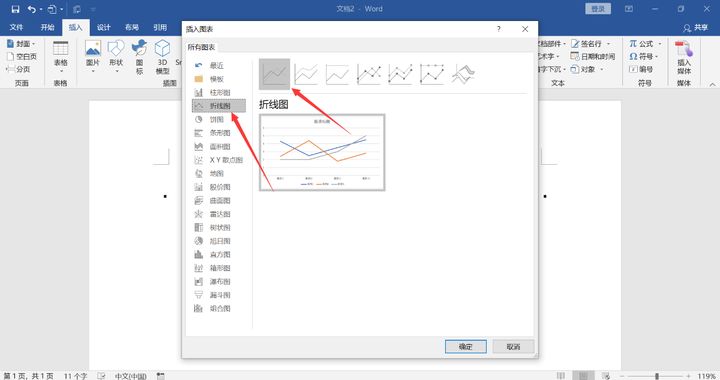Viewport: 720px width, 380px height.
Task: Select line with markers subtype
Action: coord(369,74)
